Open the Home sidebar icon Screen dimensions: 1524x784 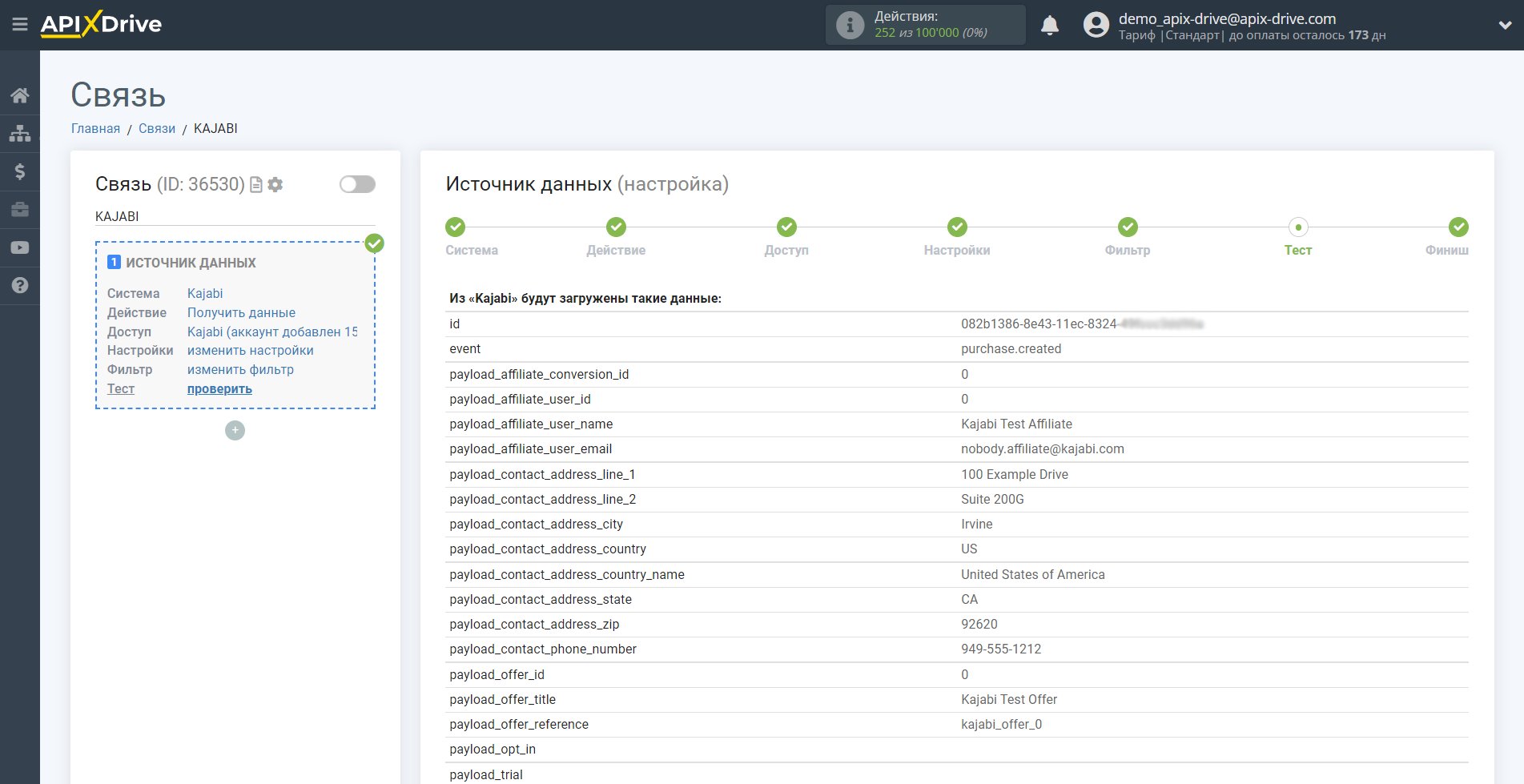20,96
